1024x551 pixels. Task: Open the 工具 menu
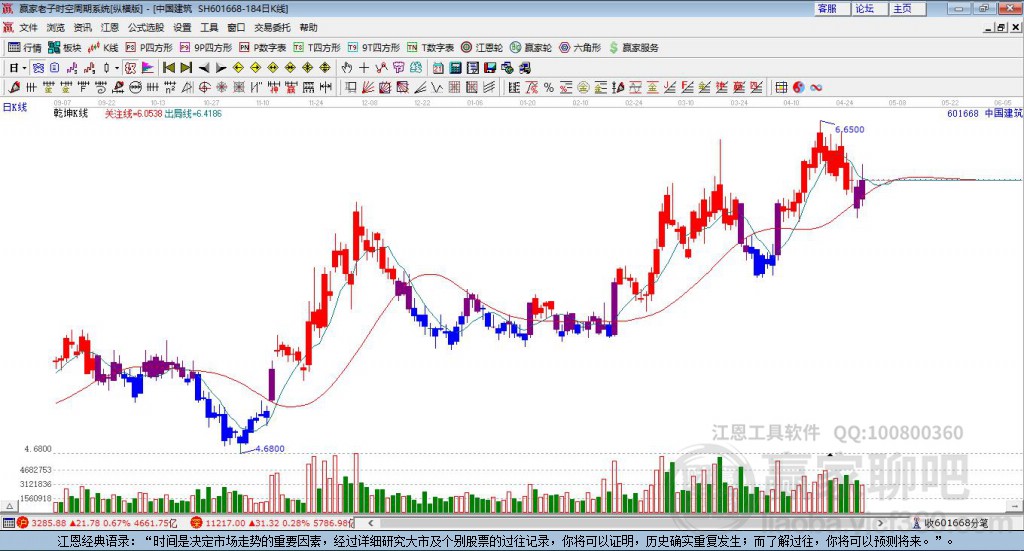pos(209,27)
